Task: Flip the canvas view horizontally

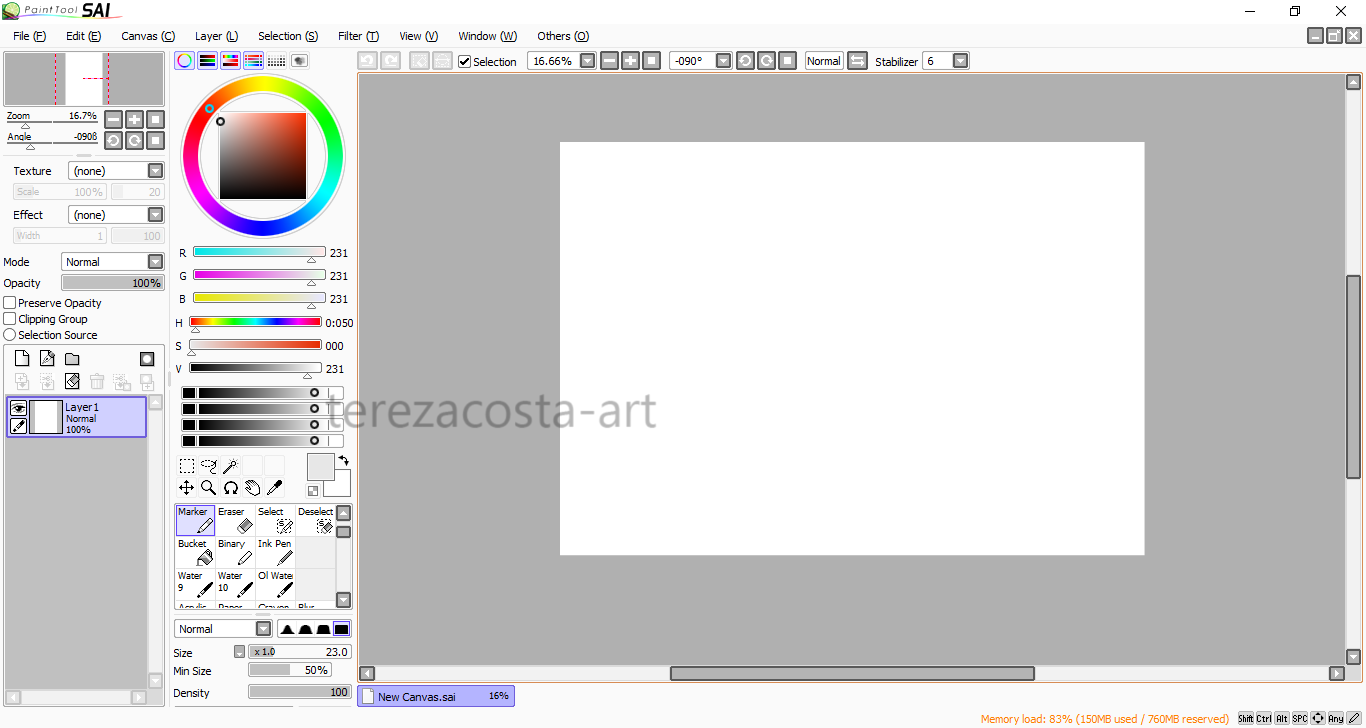Action: coord(857,61)
